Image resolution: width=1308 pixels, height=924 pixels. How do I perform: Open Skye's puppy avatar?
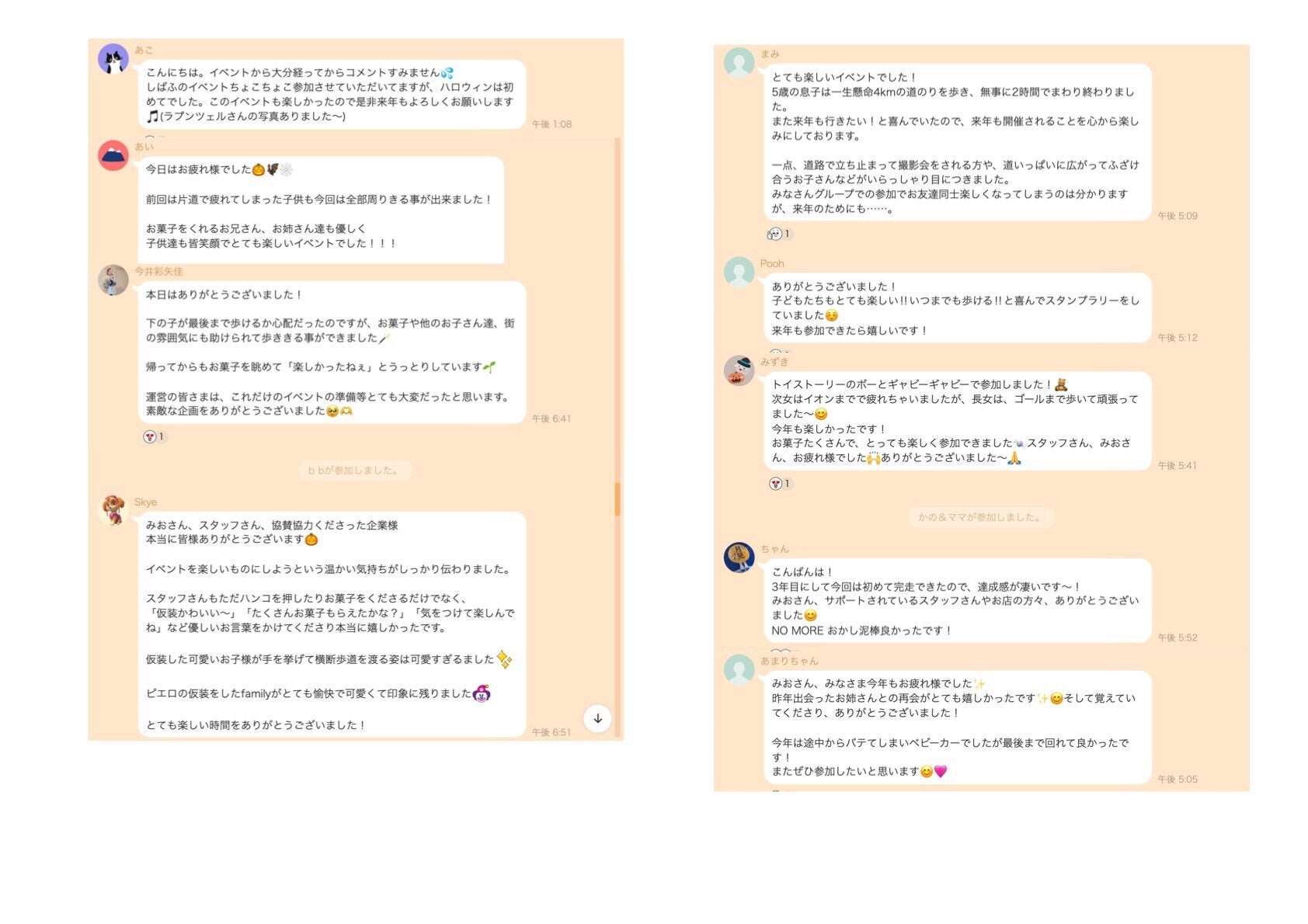[x=113, y=510]
